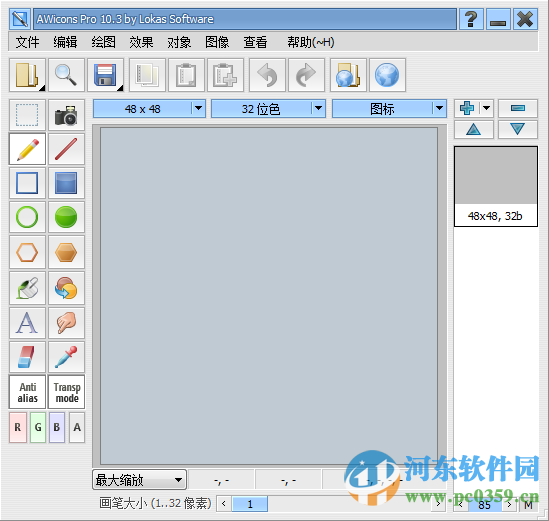Open the 最大缩放 zoom dropdown
Screen dimensions: 549x521
point(139,480)
